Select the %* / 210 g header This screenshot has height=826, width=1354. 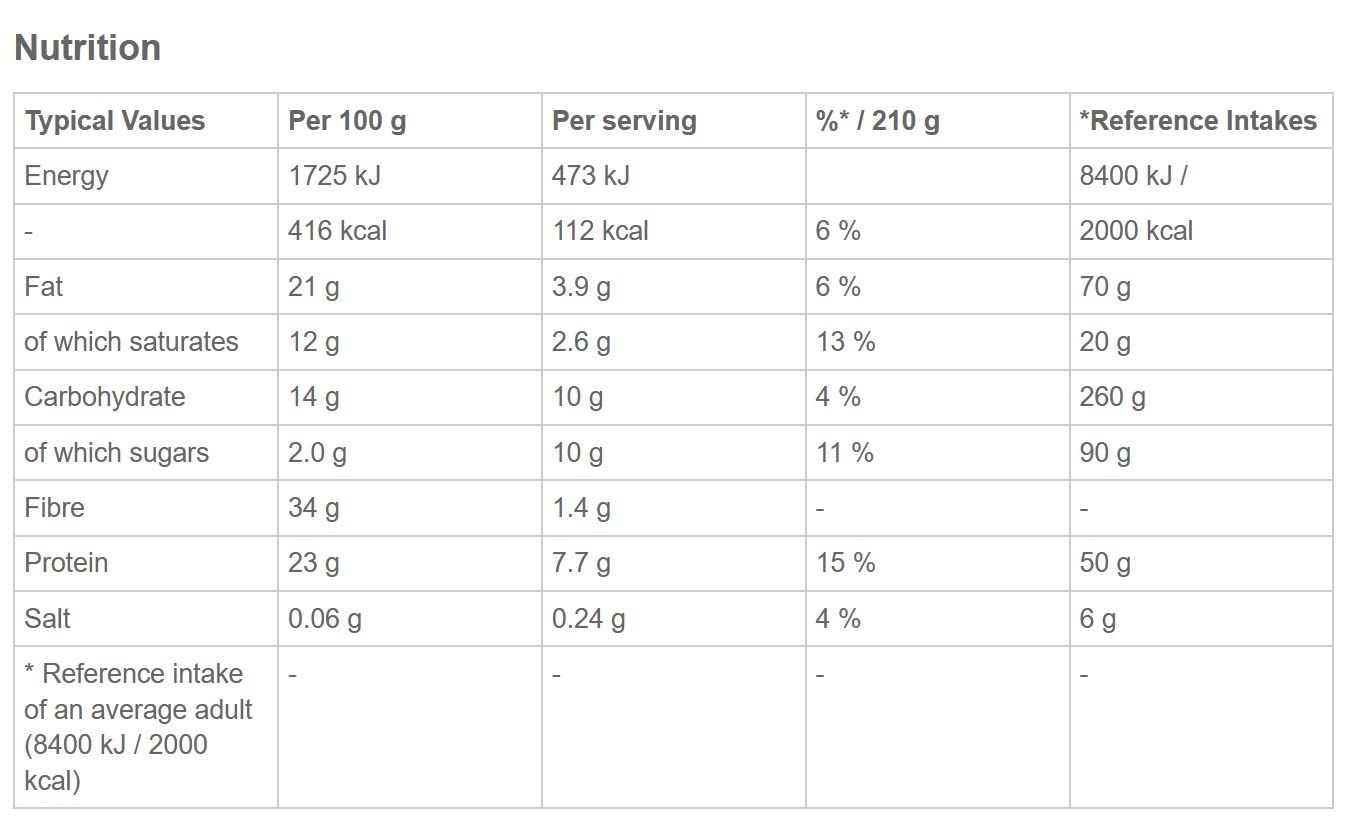(877, 121)
